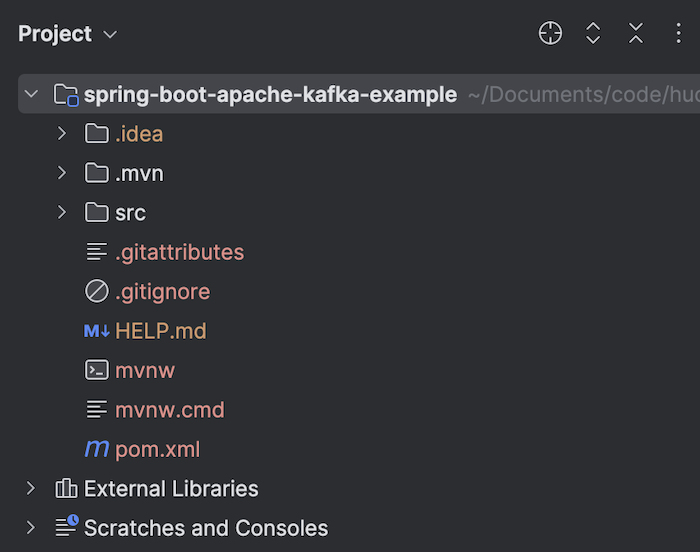This screenshot has width=700, height=552.
Task: Click the Select Opened File crosshair icon
Action: click(x=550, y=33)
